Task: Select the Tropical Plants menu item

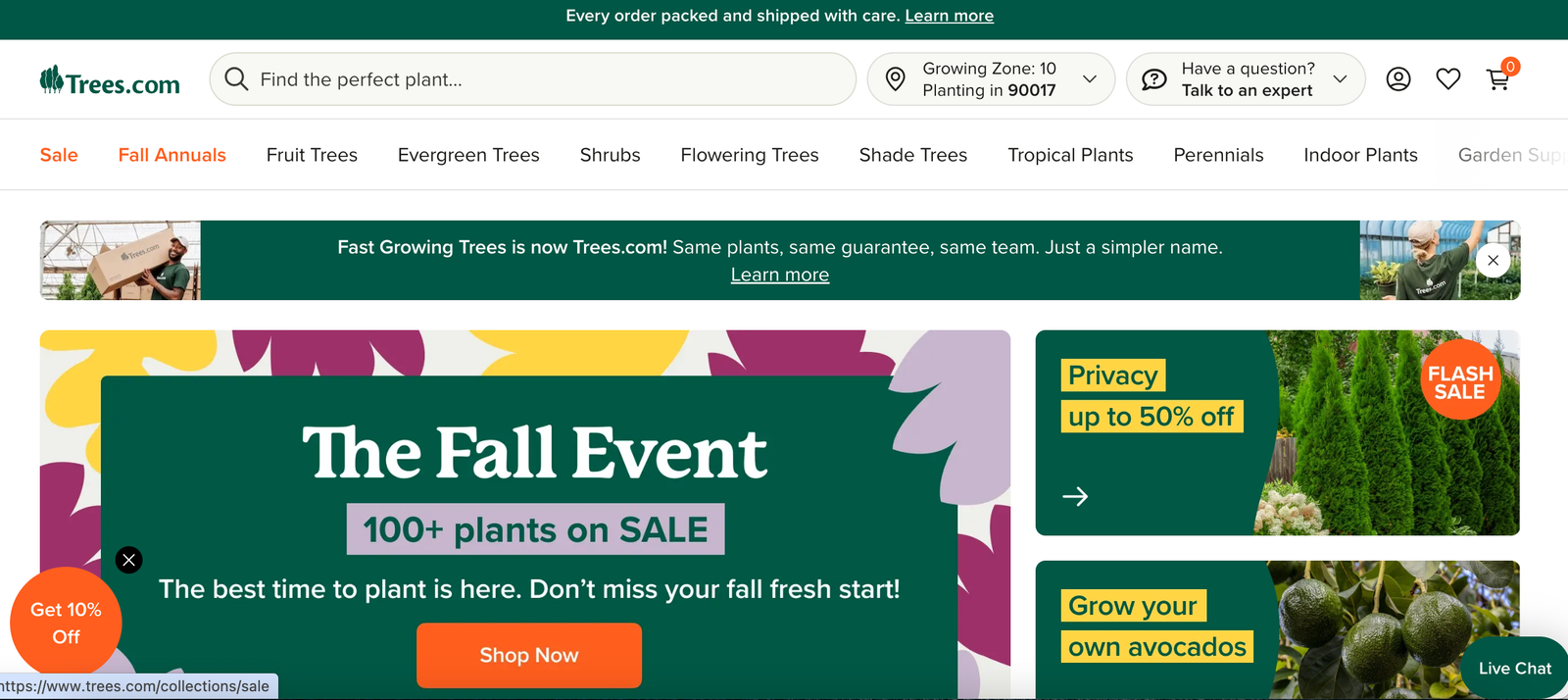Action: click(1070, 155)
